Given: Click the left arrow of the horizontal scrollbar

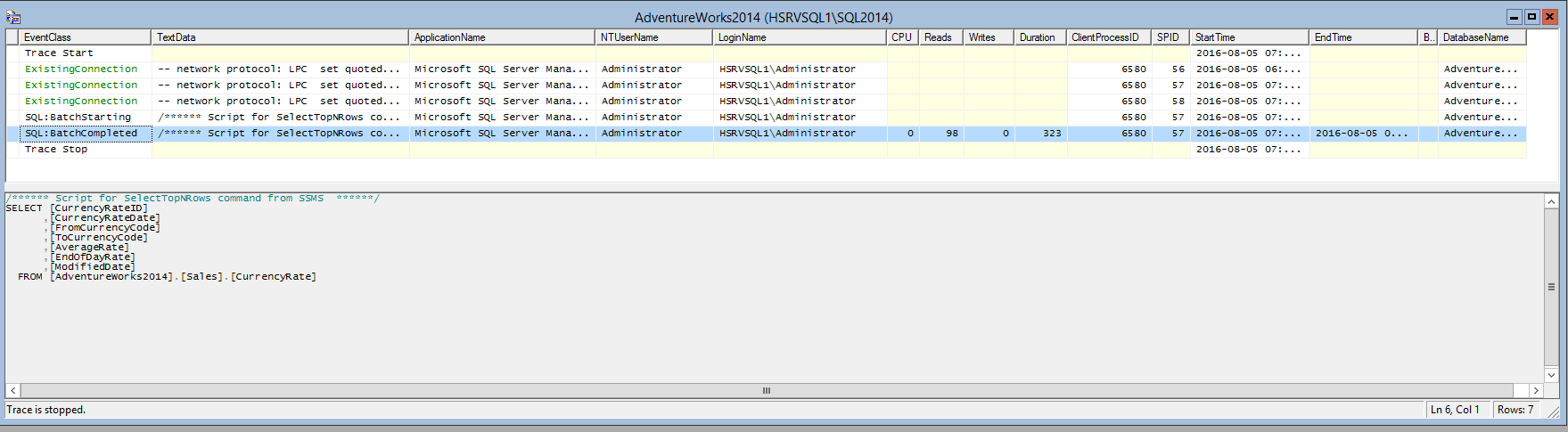Looking at the screenshot, I should tap(12, 391).
